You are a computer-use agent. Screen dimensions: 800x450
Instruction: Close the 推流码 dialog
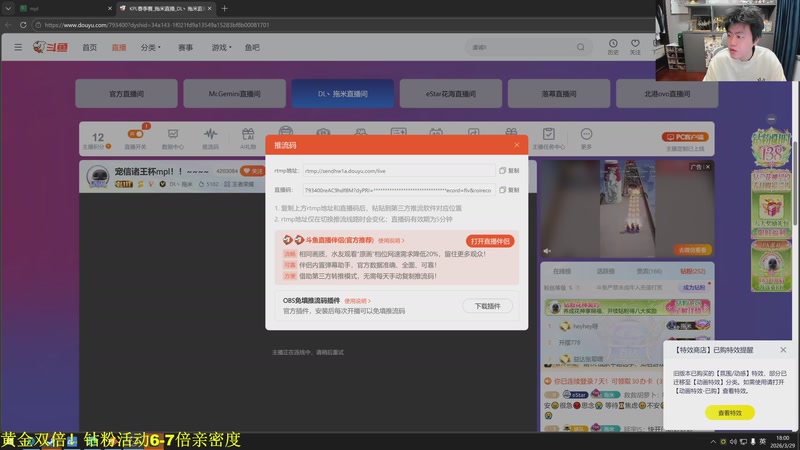point(517,145)
